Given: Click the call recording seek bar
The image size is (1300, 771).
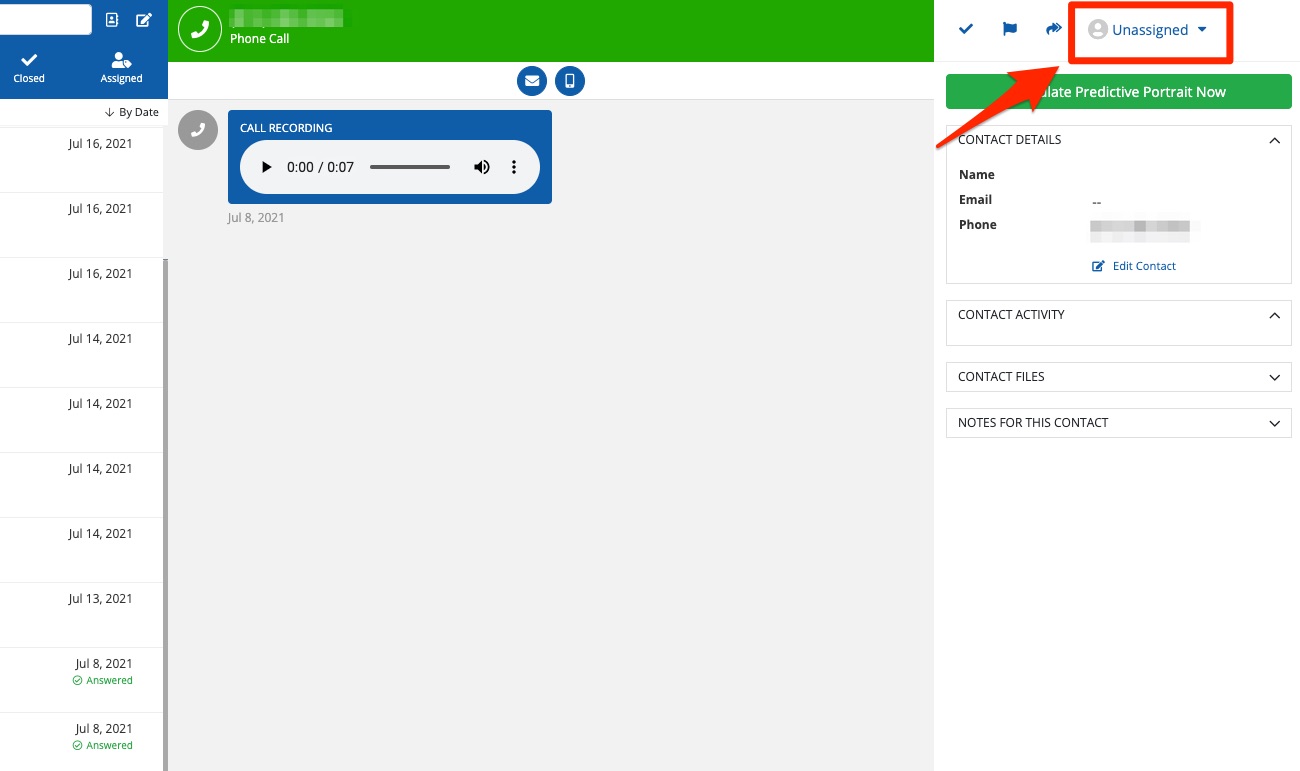Looking at the screenshot, I should pos(410,167).
